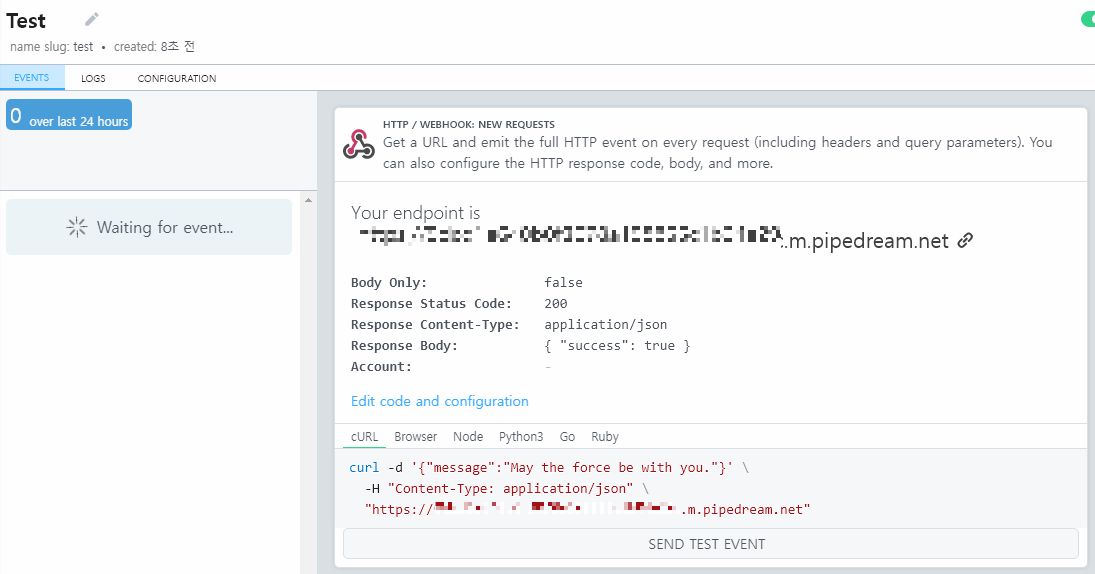
Task: Click the name slug: test text
Action: (x=52, y=47)
